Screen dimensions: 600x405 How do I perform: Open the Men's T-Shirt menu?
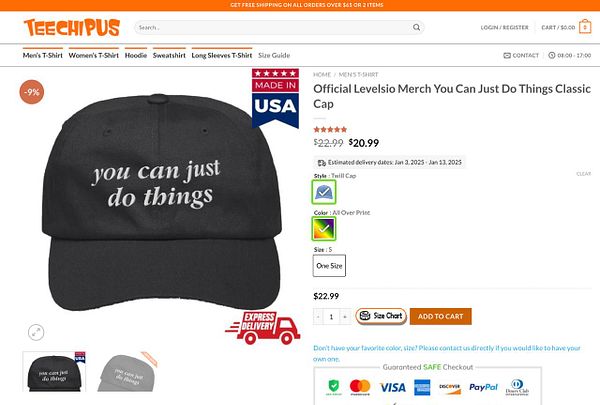[42, 55]
